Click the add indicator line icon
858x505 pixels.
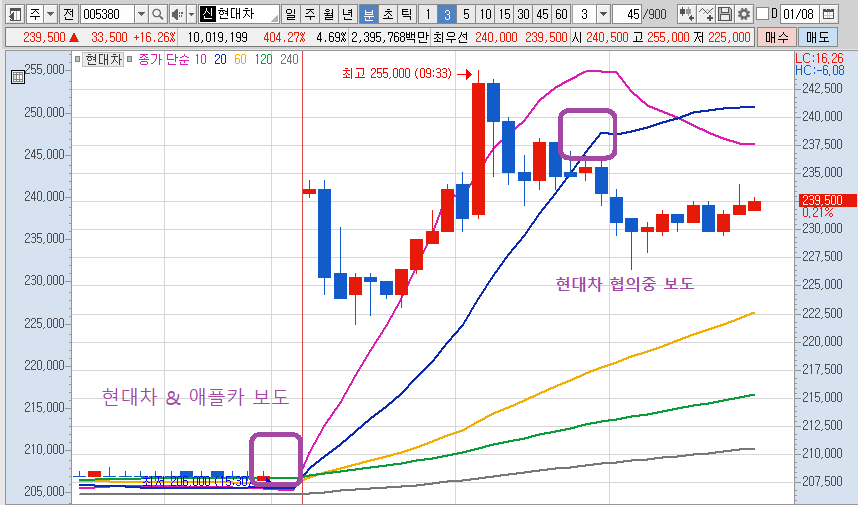(x=706, y=14)
